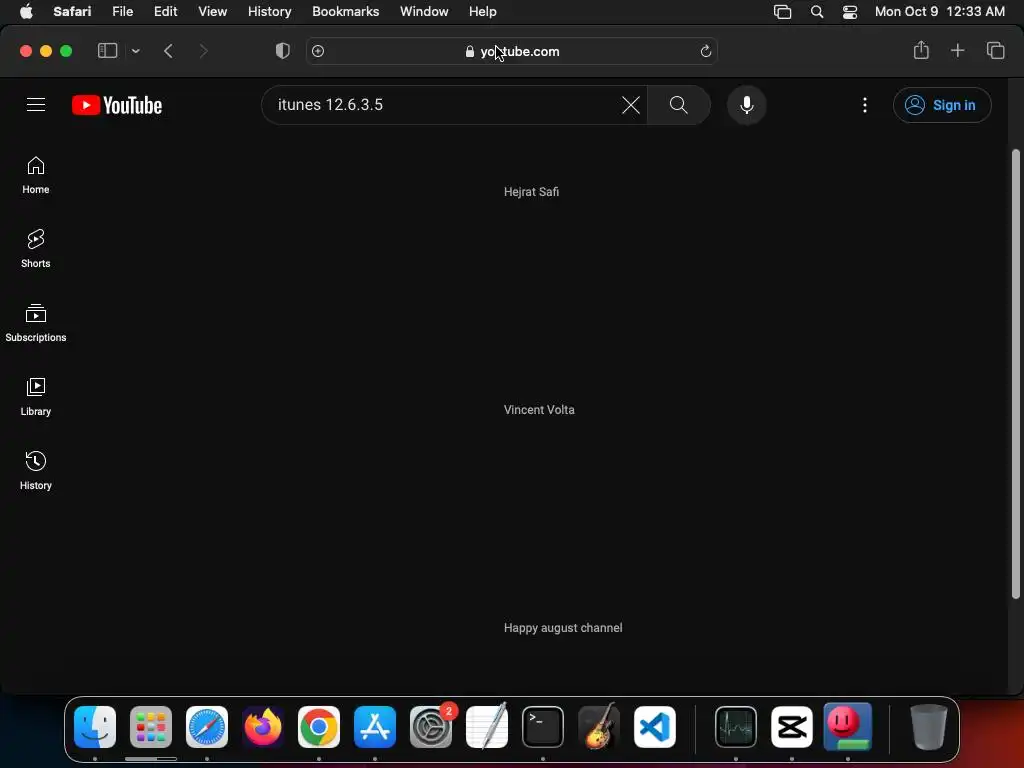Open Activity Monitor from the Dock

(x=736, y=727)
